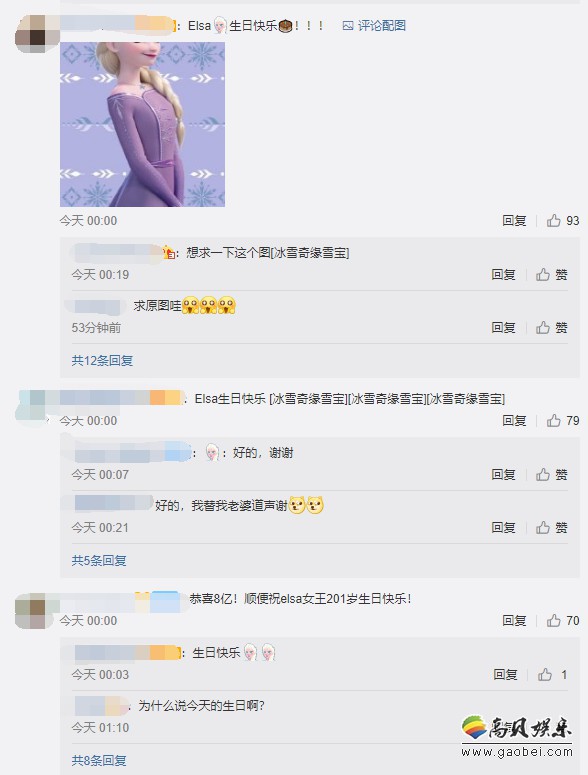Image resolution: width=588 pixels, height=775 pixels.
Task: Like the 00:07 reply saying 好的，谢谢
Action: (x=551, y=474)
